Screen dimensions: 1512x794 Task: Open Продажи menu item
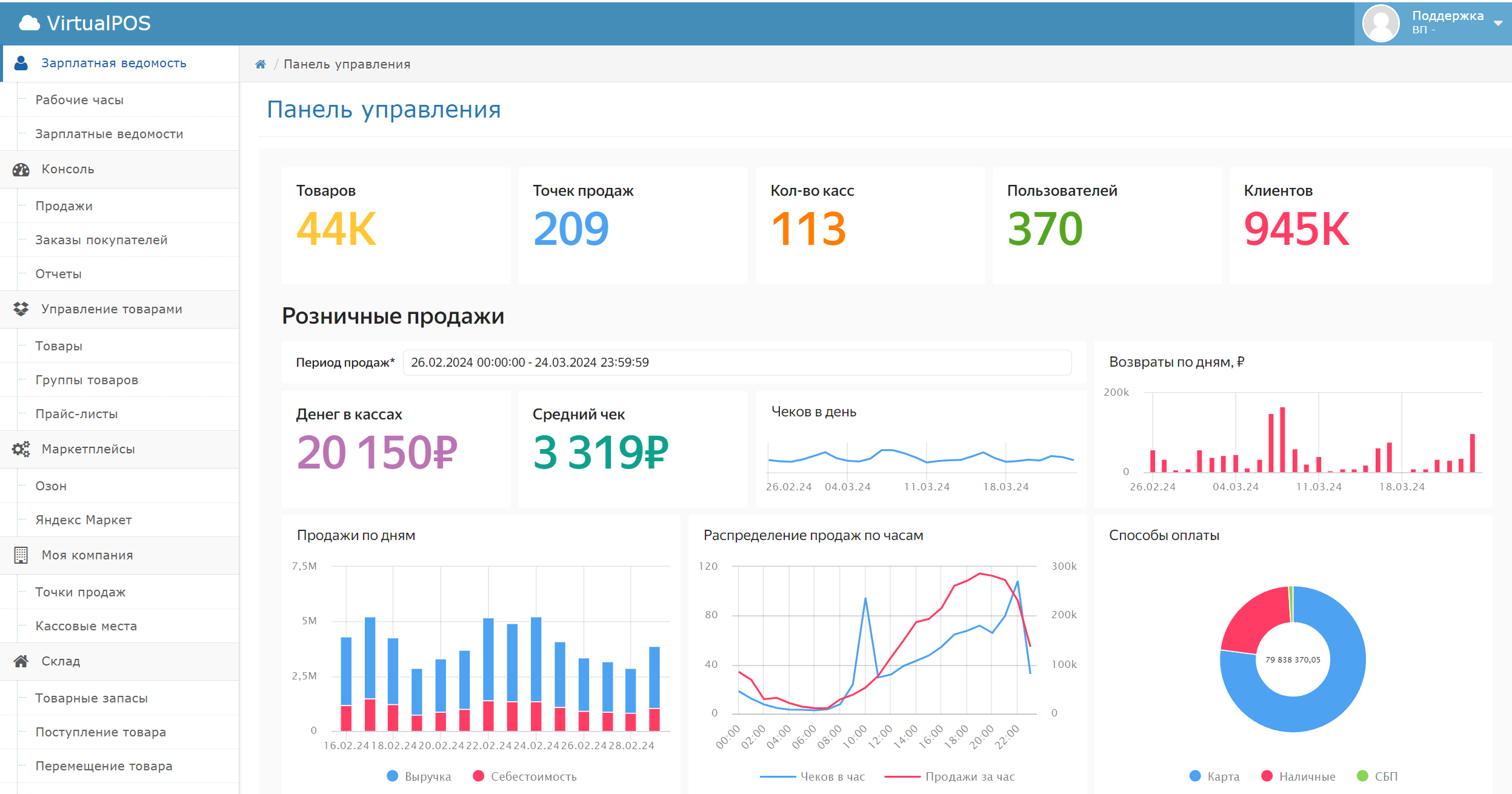point(64,206)
